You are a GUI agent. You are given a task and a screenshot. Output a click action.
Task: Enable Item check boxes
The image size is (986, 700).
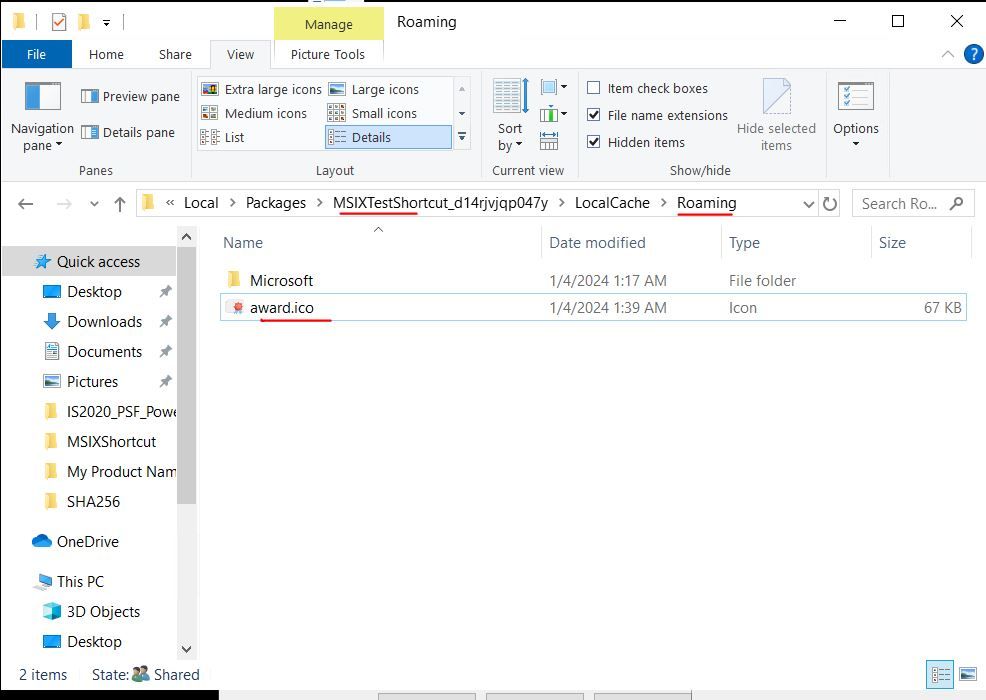pos(595,88)
